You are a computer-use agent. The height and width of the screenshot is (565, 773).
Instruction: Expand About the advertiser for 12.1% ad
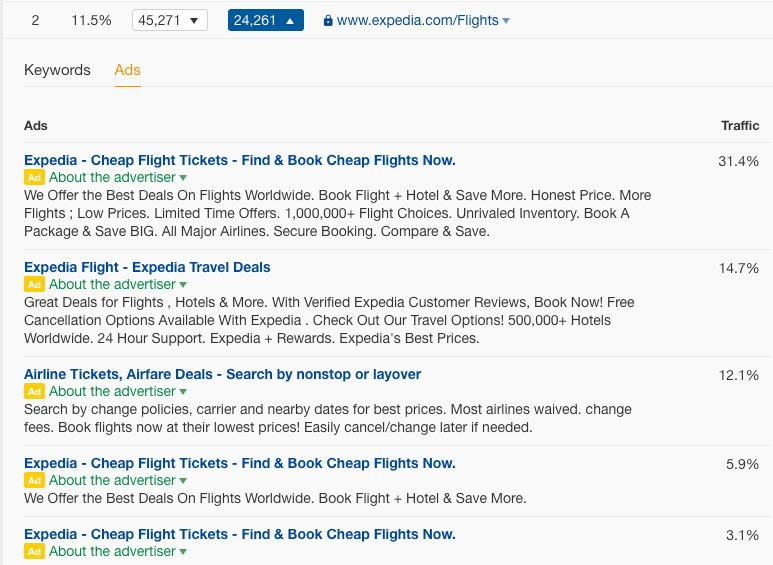pos(118,391)
